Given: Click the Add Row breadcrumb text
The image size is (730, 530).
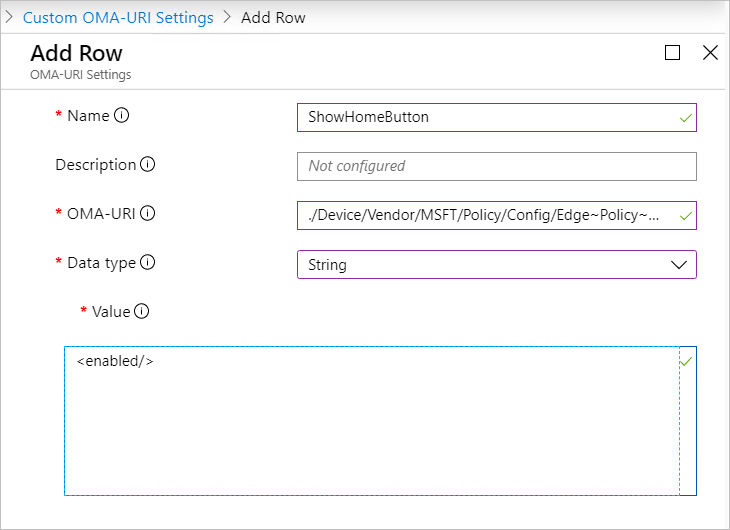Looking at the screenshot, I should [273, 18].
